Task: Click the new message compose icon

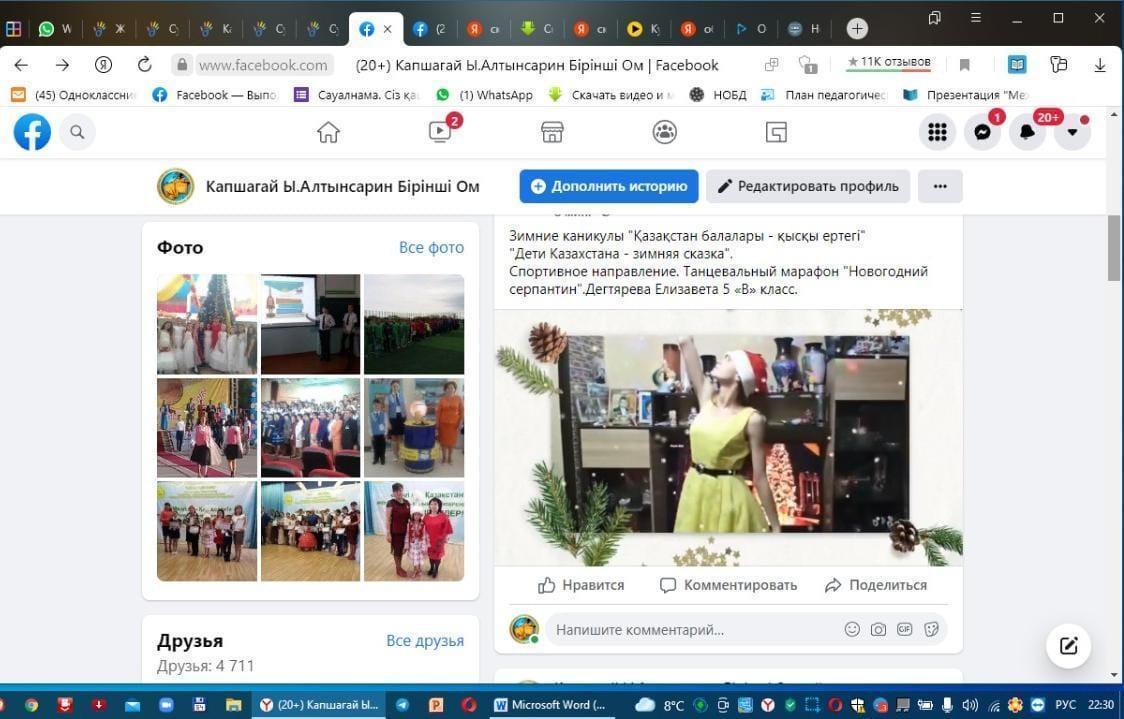Action: click(1068, 645)
